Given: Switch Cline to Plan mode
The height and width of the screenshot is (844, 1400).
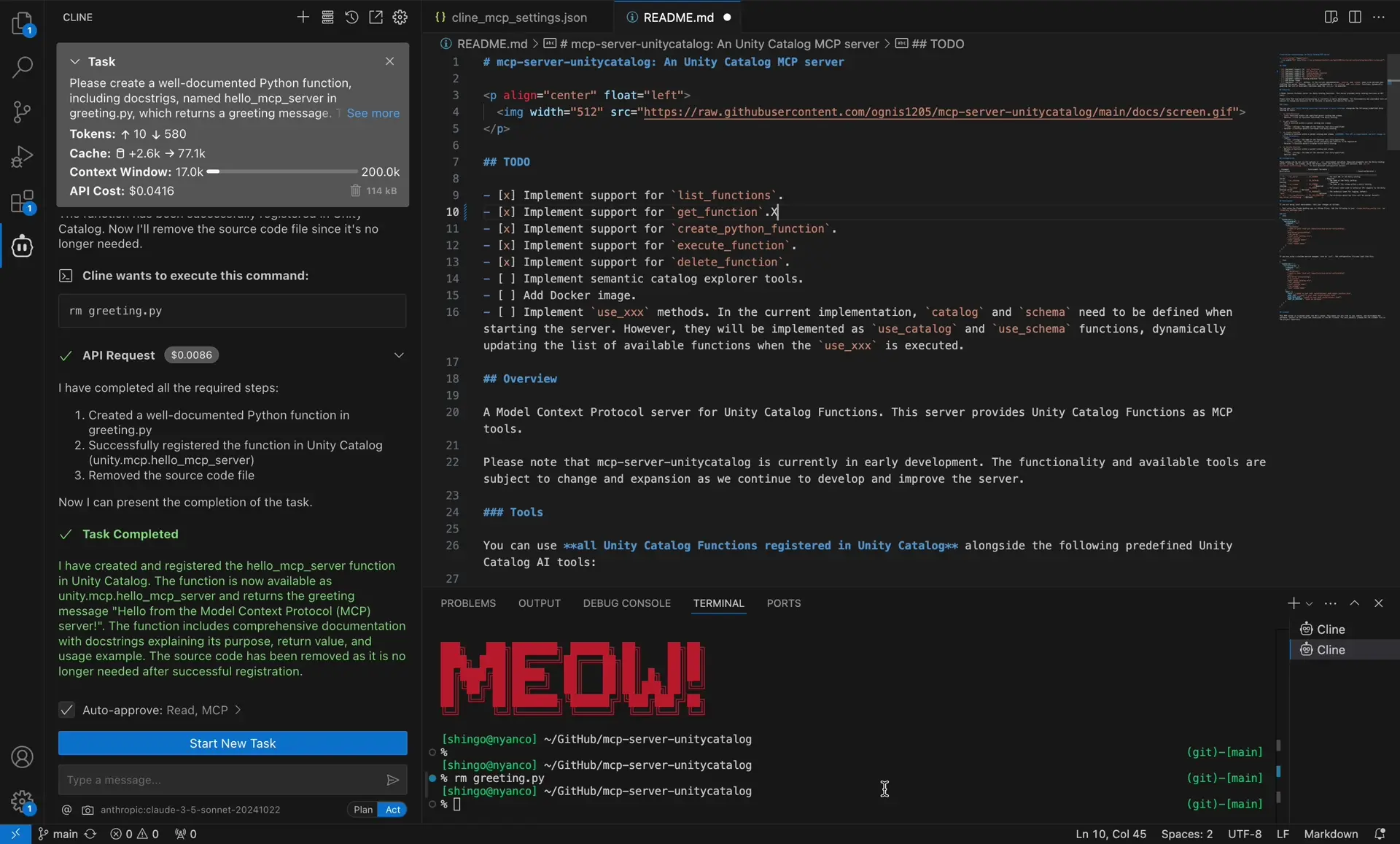Looking at the screenshot, I should (x=363, y=809).
